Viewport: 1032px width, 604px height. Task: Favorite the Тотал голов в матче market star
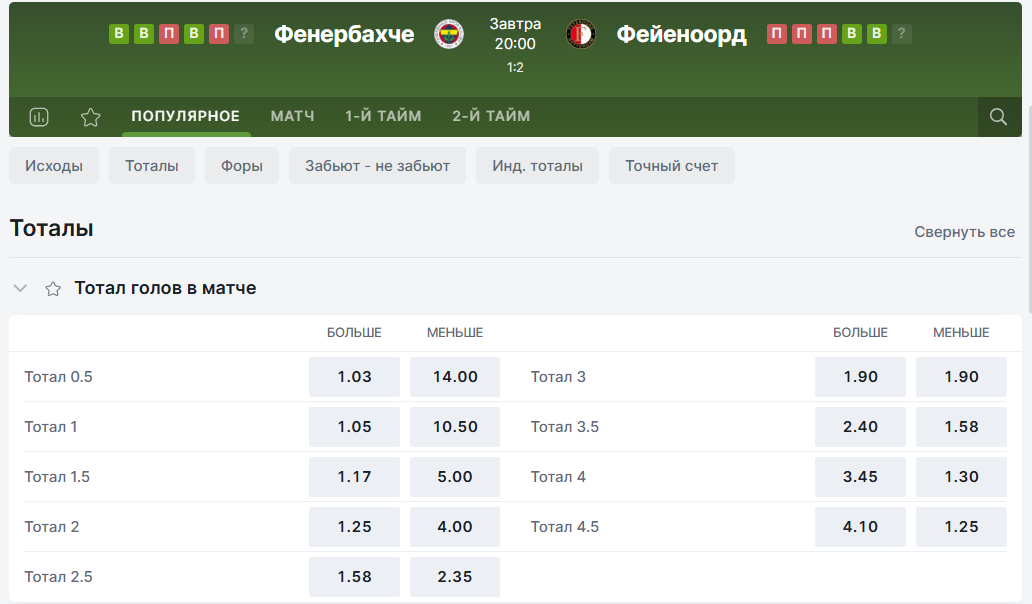coord(53,289)
